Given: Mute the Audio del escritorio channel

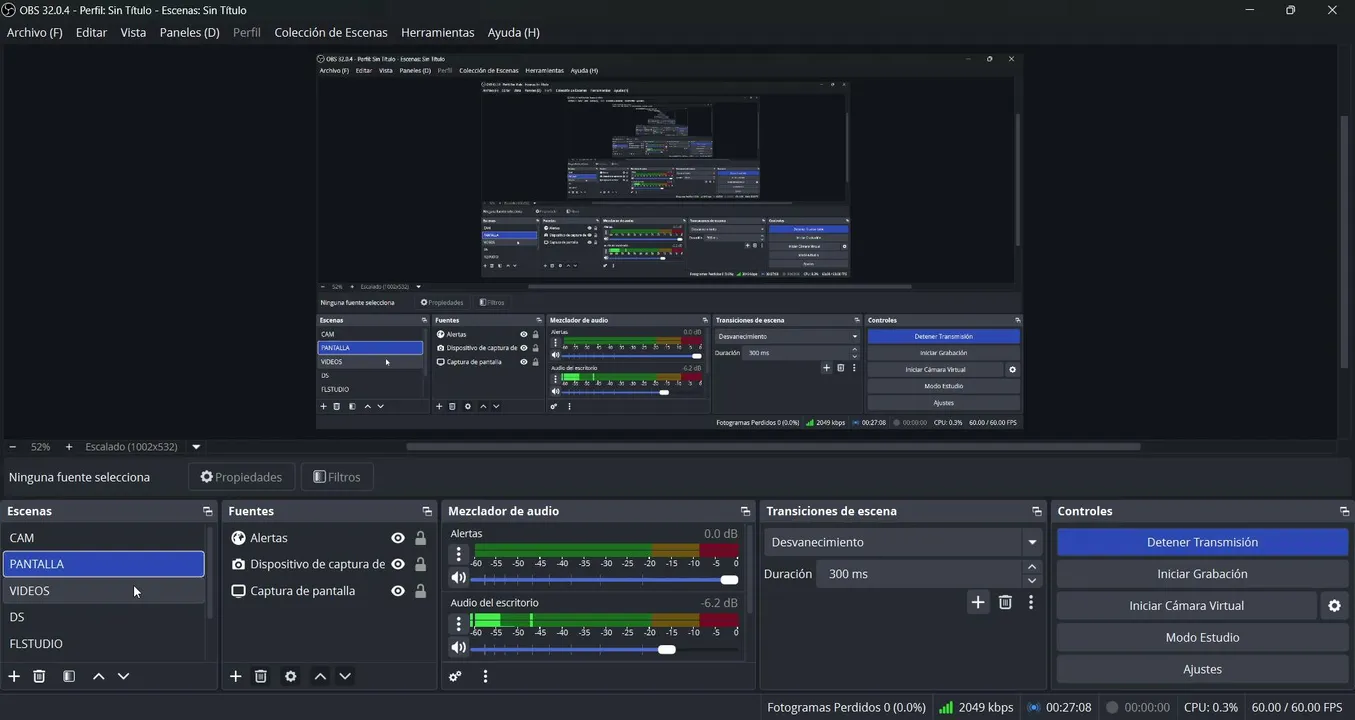Looking at the screenshot, I should coord(459,648).
